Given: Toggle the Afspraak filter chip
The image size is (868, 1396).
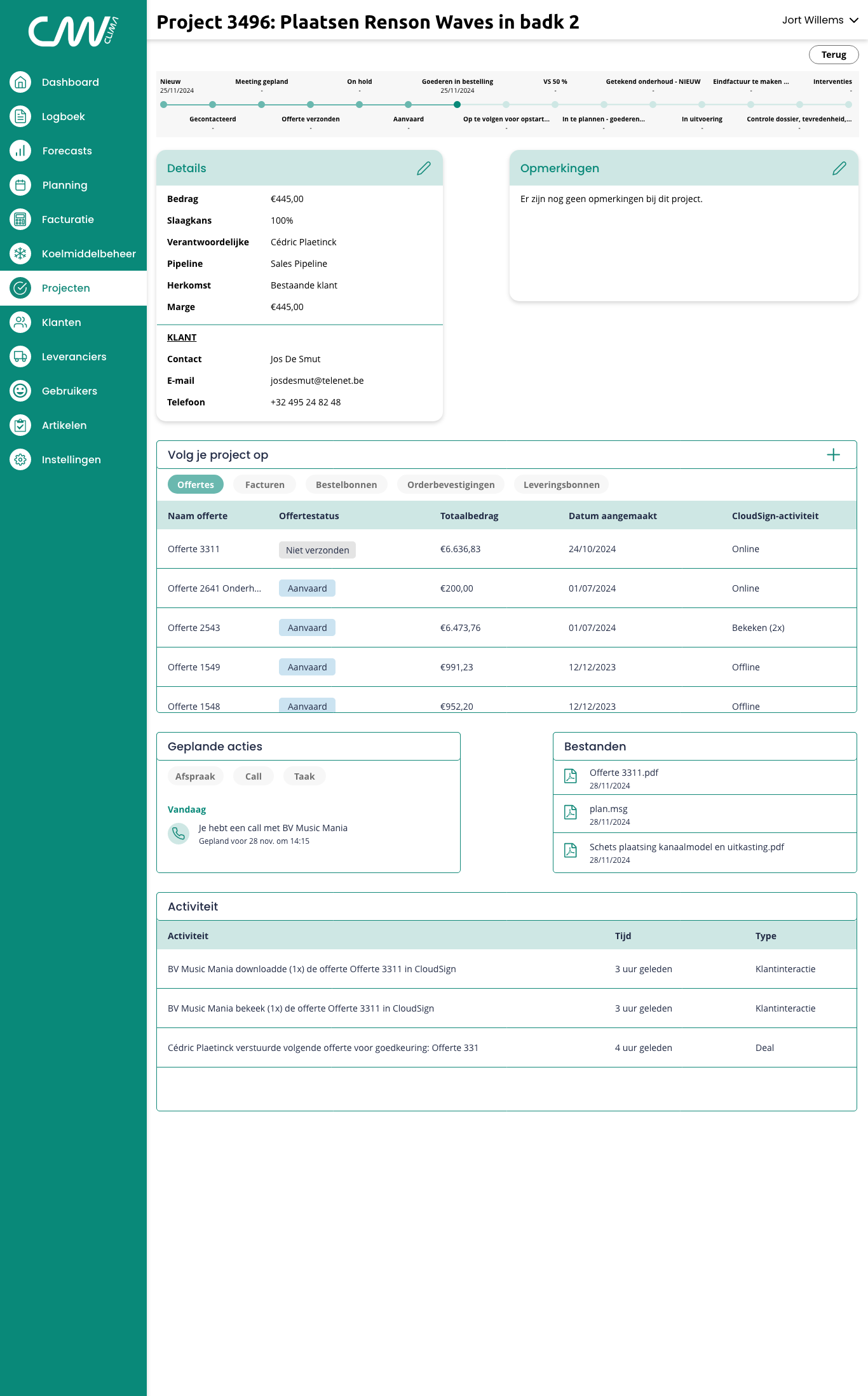Looking at the screenshot, I should click(x=195, y=776).
